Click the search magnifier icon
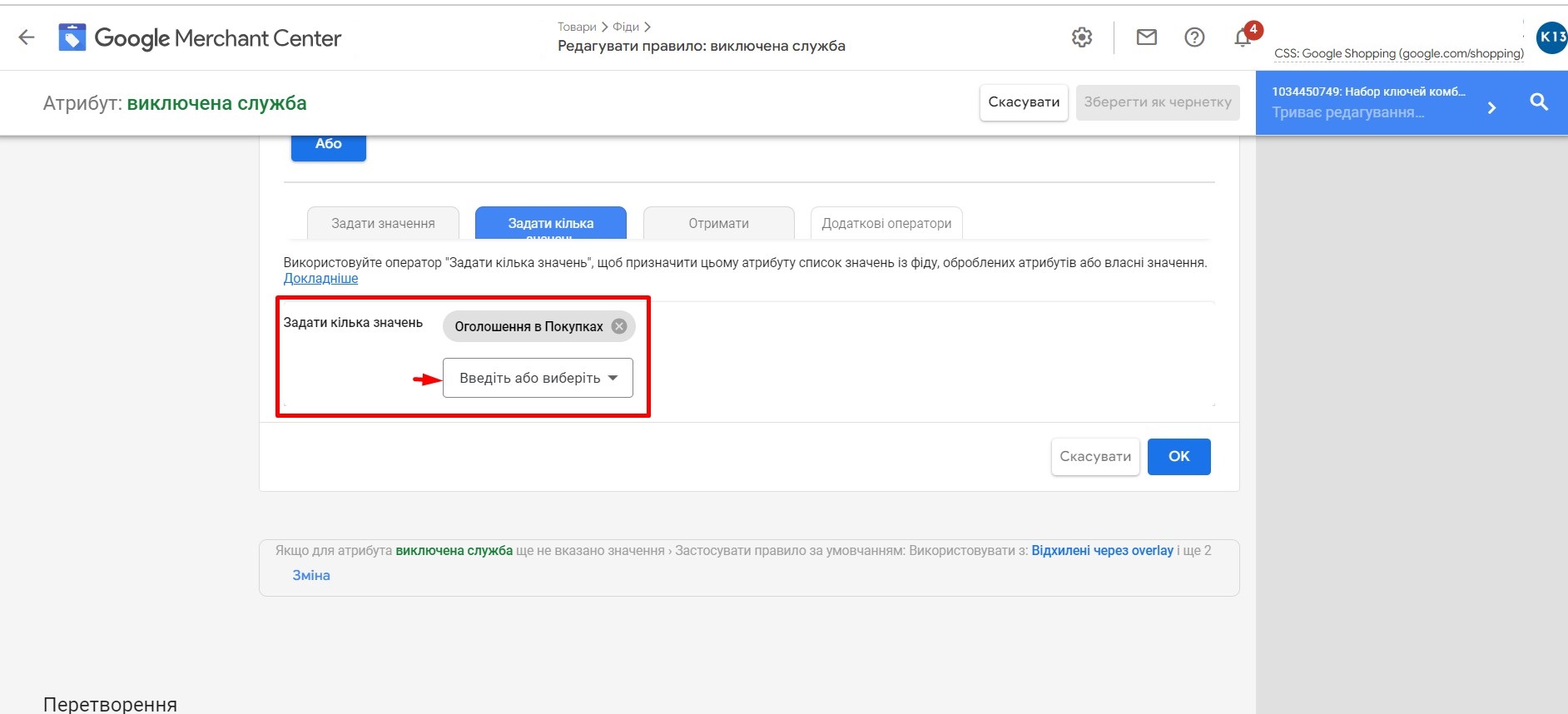This screenshot has width=1568, height=714. [1539, 102]
